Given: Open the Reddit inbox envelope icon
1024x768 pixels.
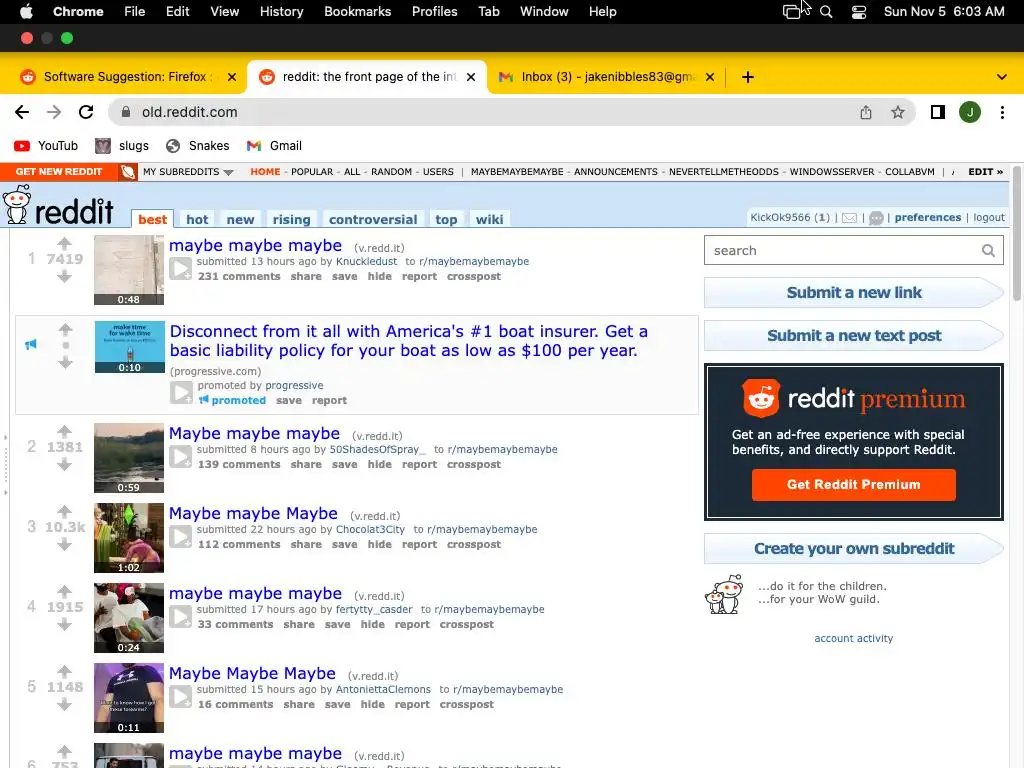Looking at the screenshot, I should click(x=849, y=218).
